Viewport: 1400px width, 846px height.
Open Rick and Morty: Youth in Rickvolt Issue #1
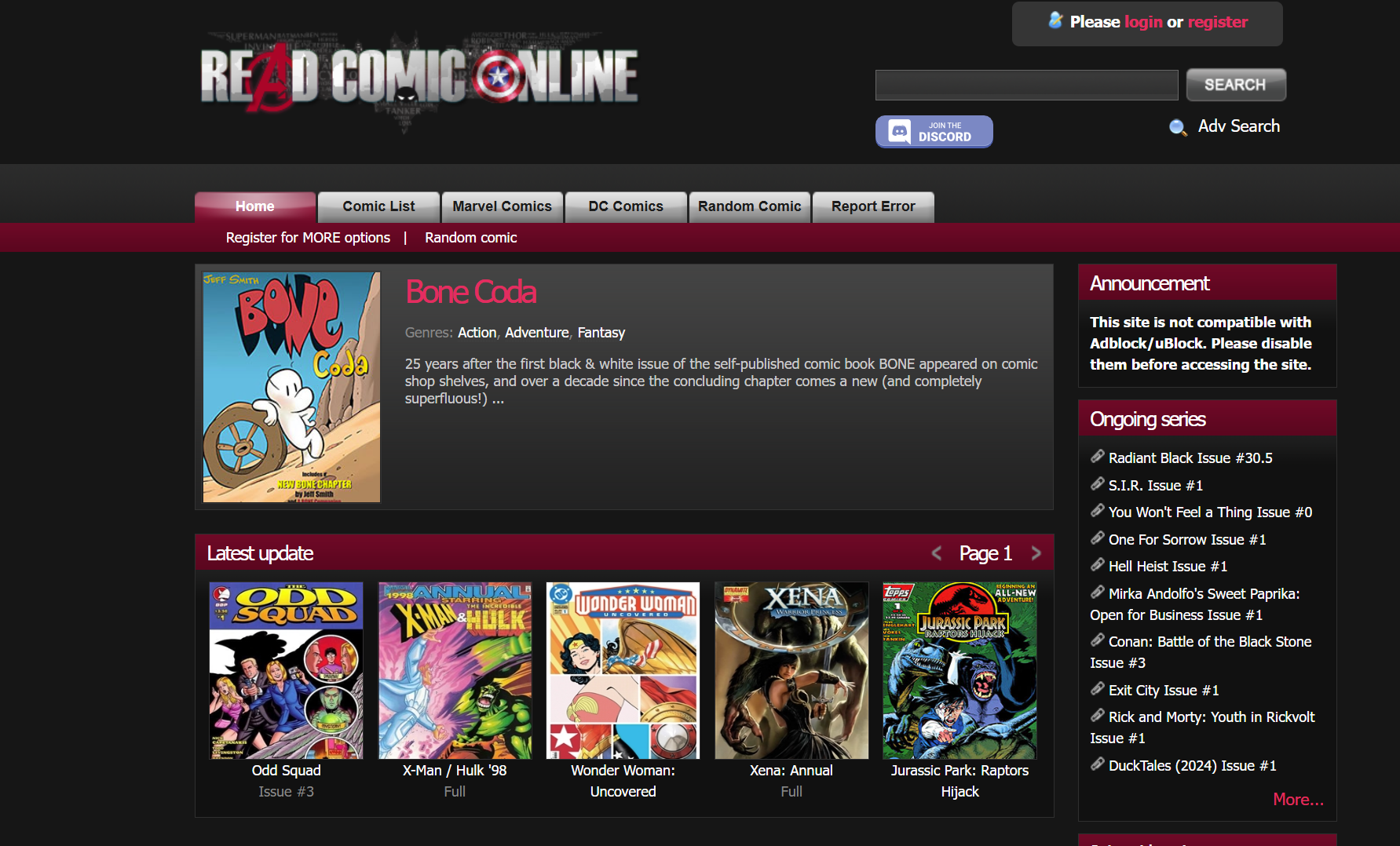(1202, 727)
